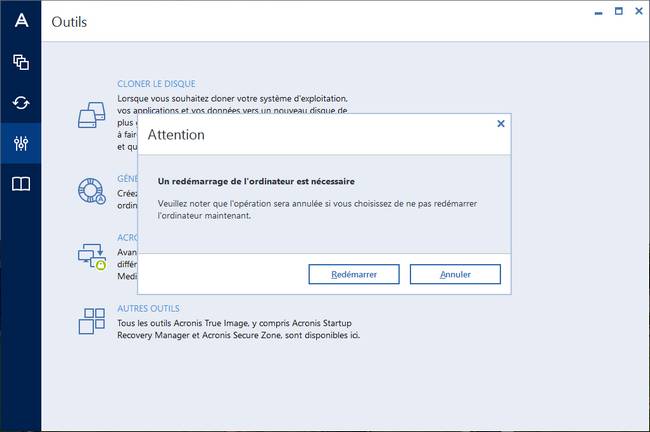Image resolution: width=650 pixels, height=432 pixels.
Task: Maximize the Acronis window
Action: point(618,11)
